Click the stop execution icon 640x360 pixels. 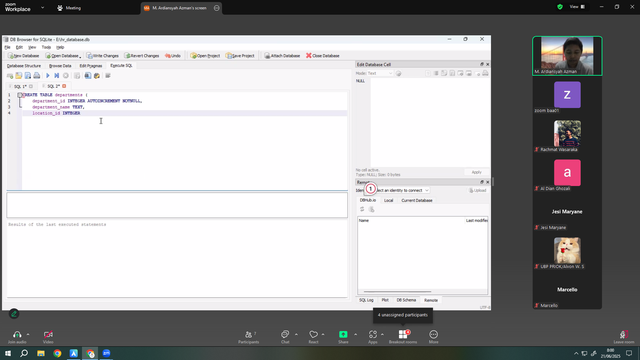pyautogui.click(x=66, y=76)
